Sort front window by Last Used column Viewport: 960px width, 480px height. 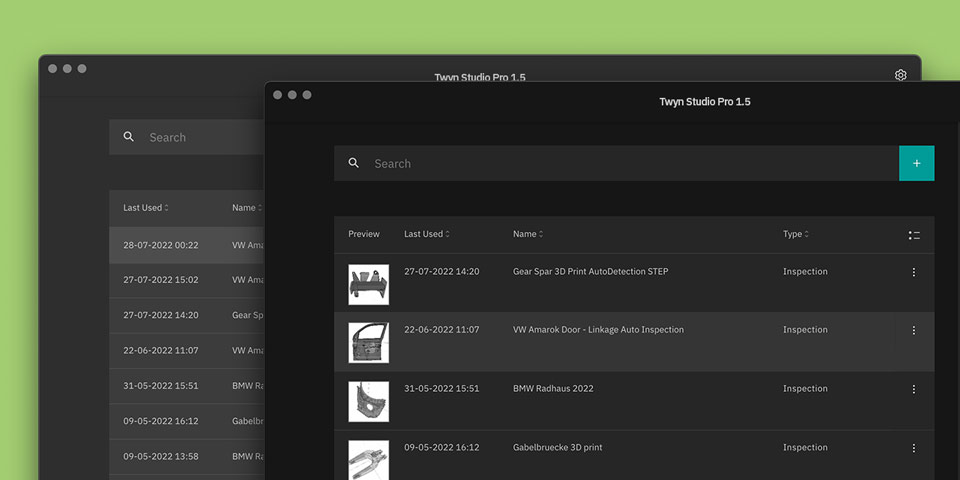[426, 234]
